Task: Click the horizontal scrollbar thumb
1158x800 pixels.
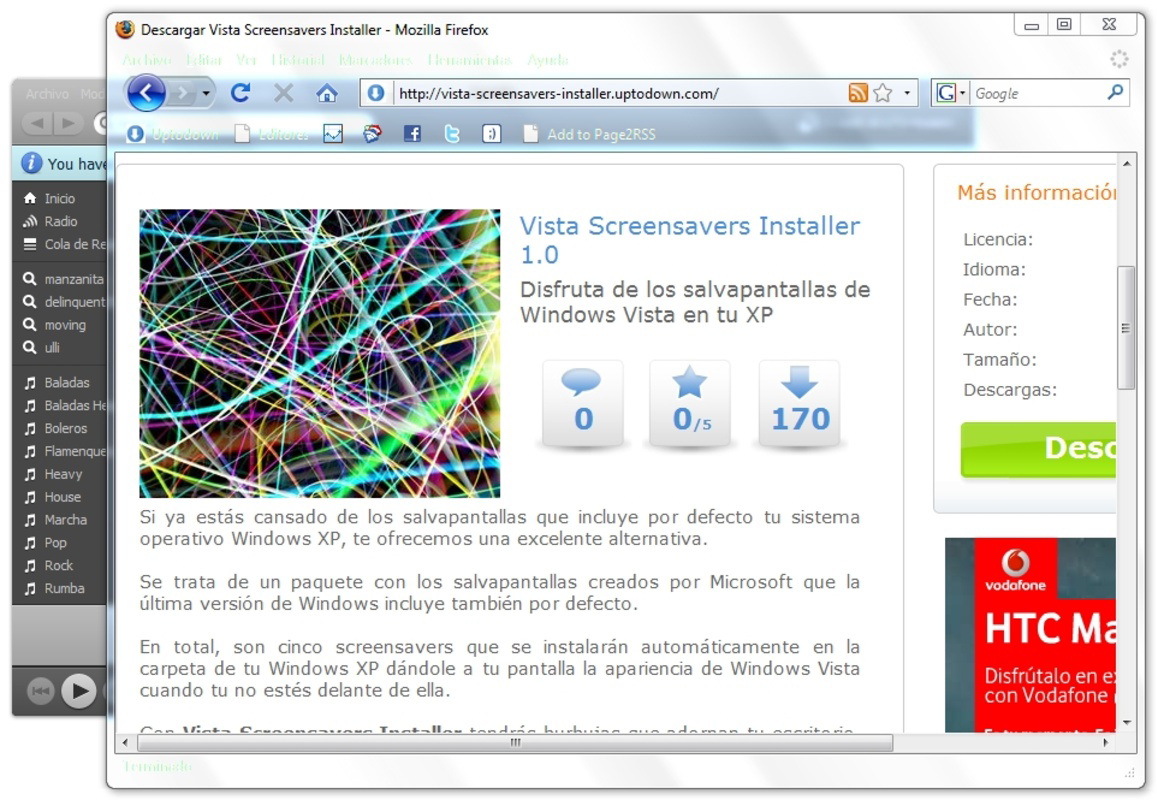Action: (515, 742)
